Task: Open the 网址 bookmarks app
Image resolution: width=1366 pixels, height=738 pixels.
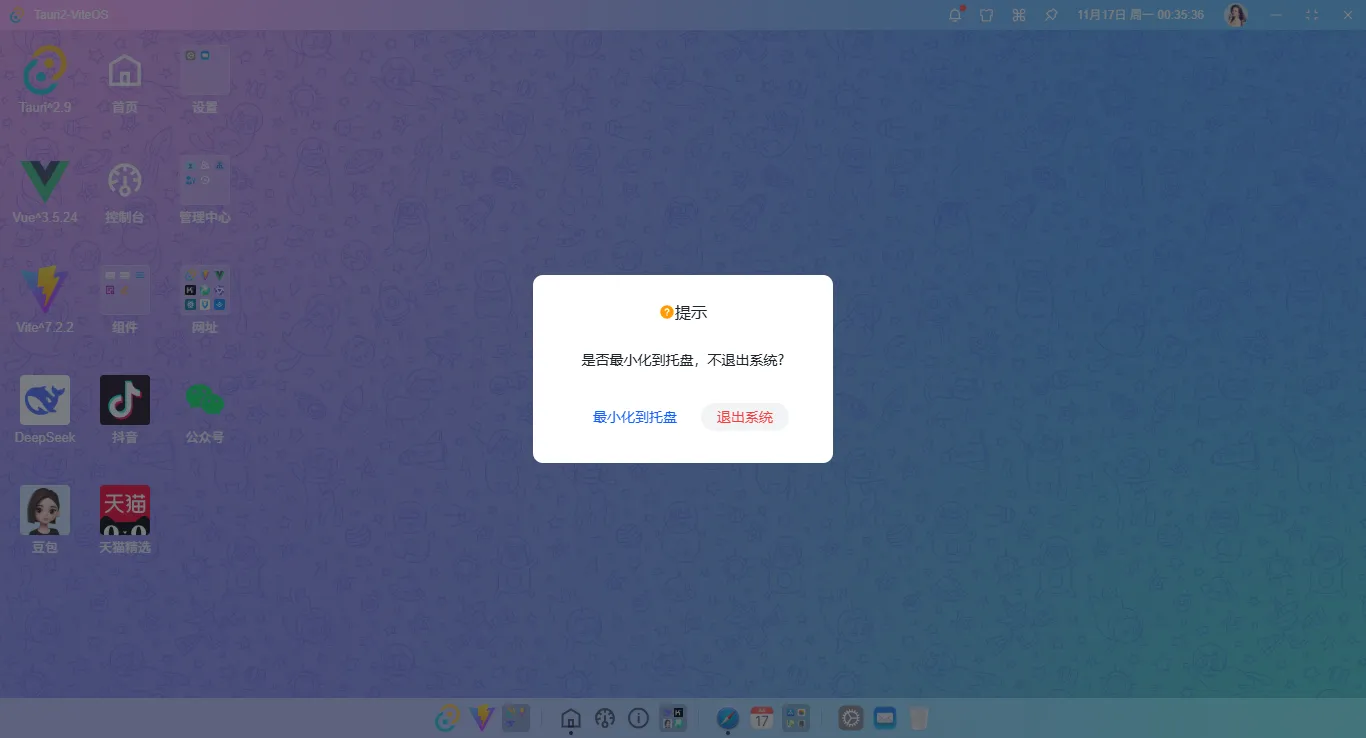Action: coord(204,289)
